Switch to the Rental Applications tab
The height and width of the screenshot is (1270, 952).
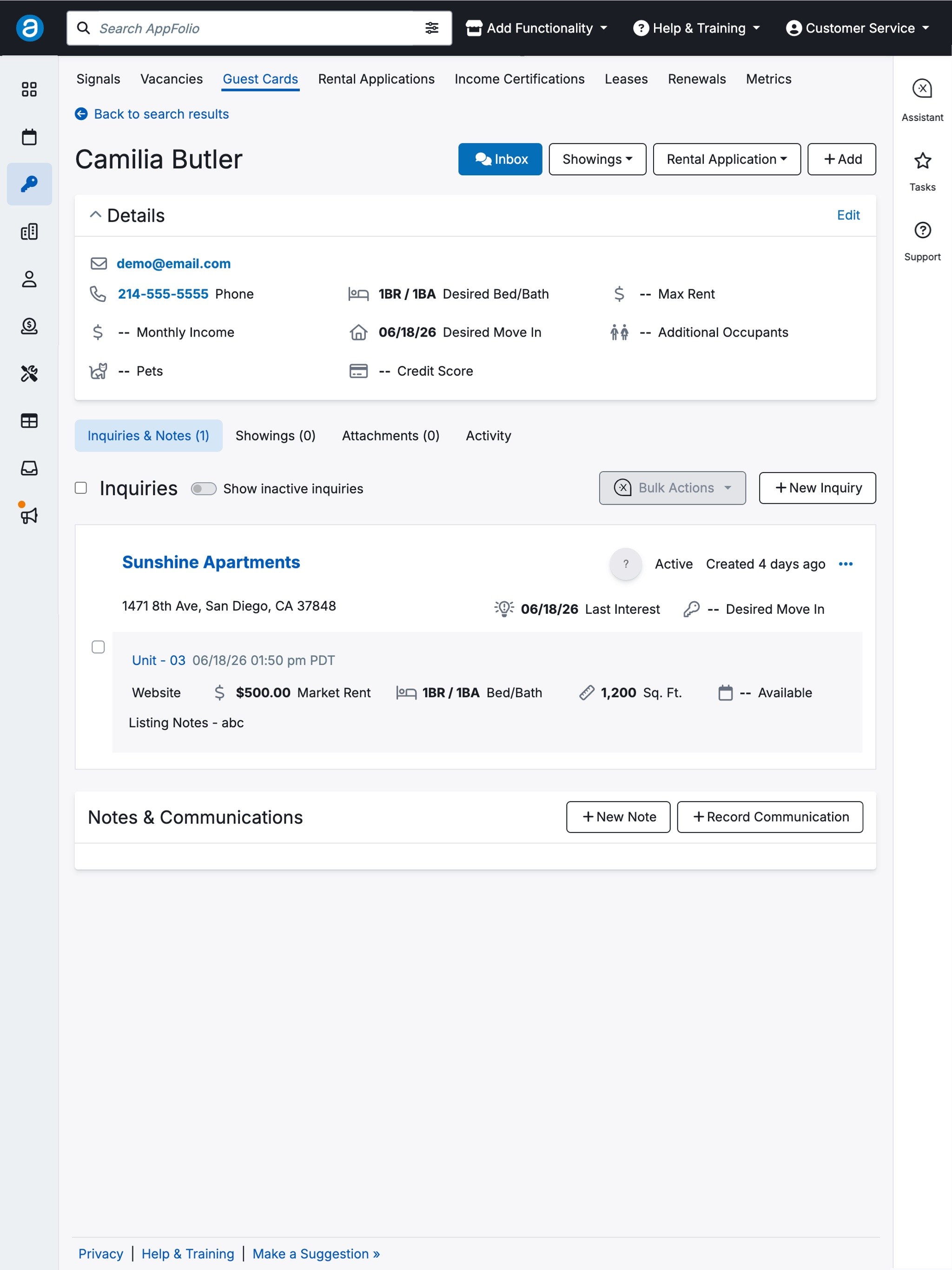click(x=377, y=79)
